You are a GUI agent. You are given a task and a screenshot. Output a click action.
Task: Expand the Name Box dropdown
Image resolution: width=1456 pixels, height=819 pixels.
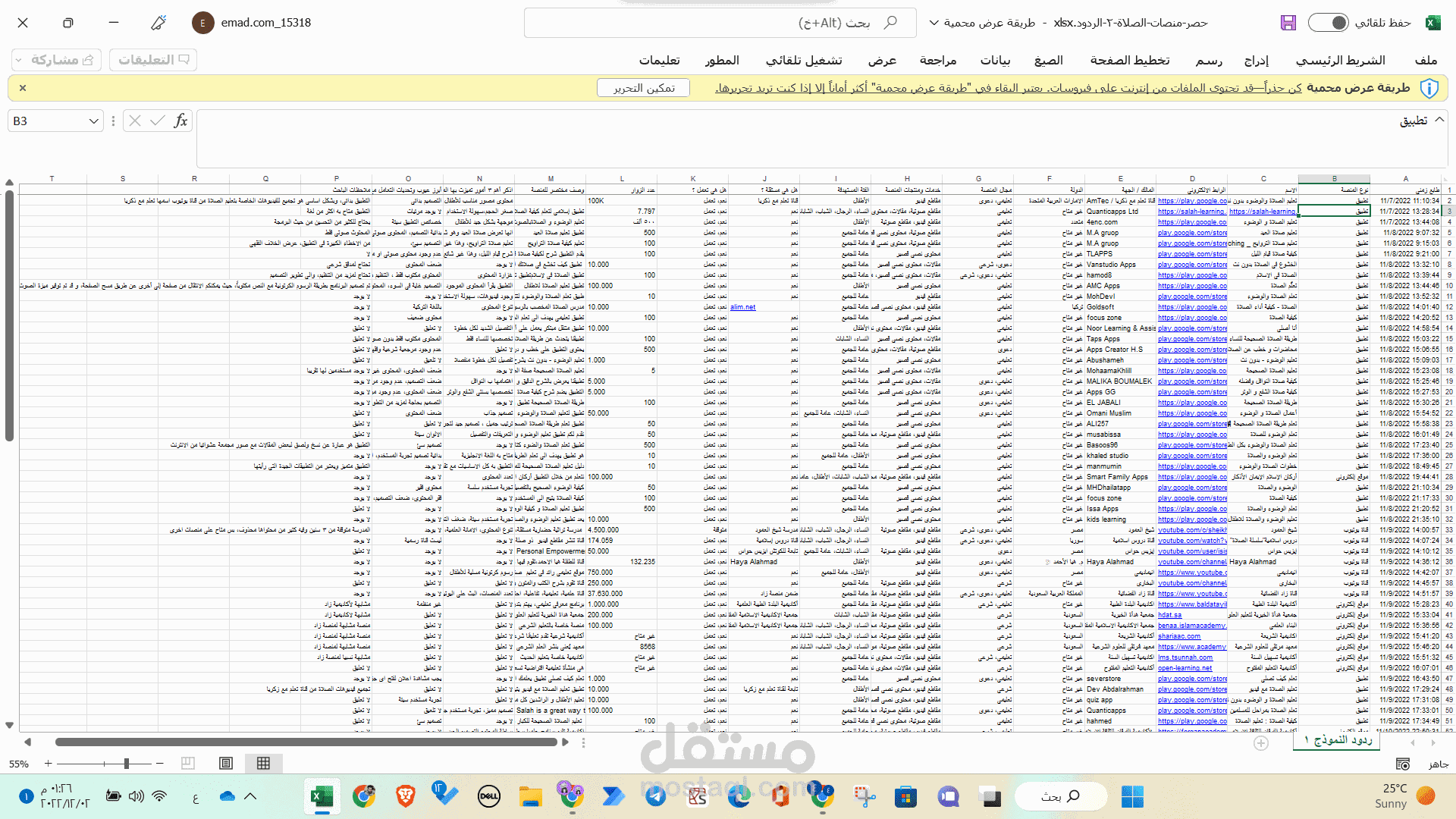point(93,121)
